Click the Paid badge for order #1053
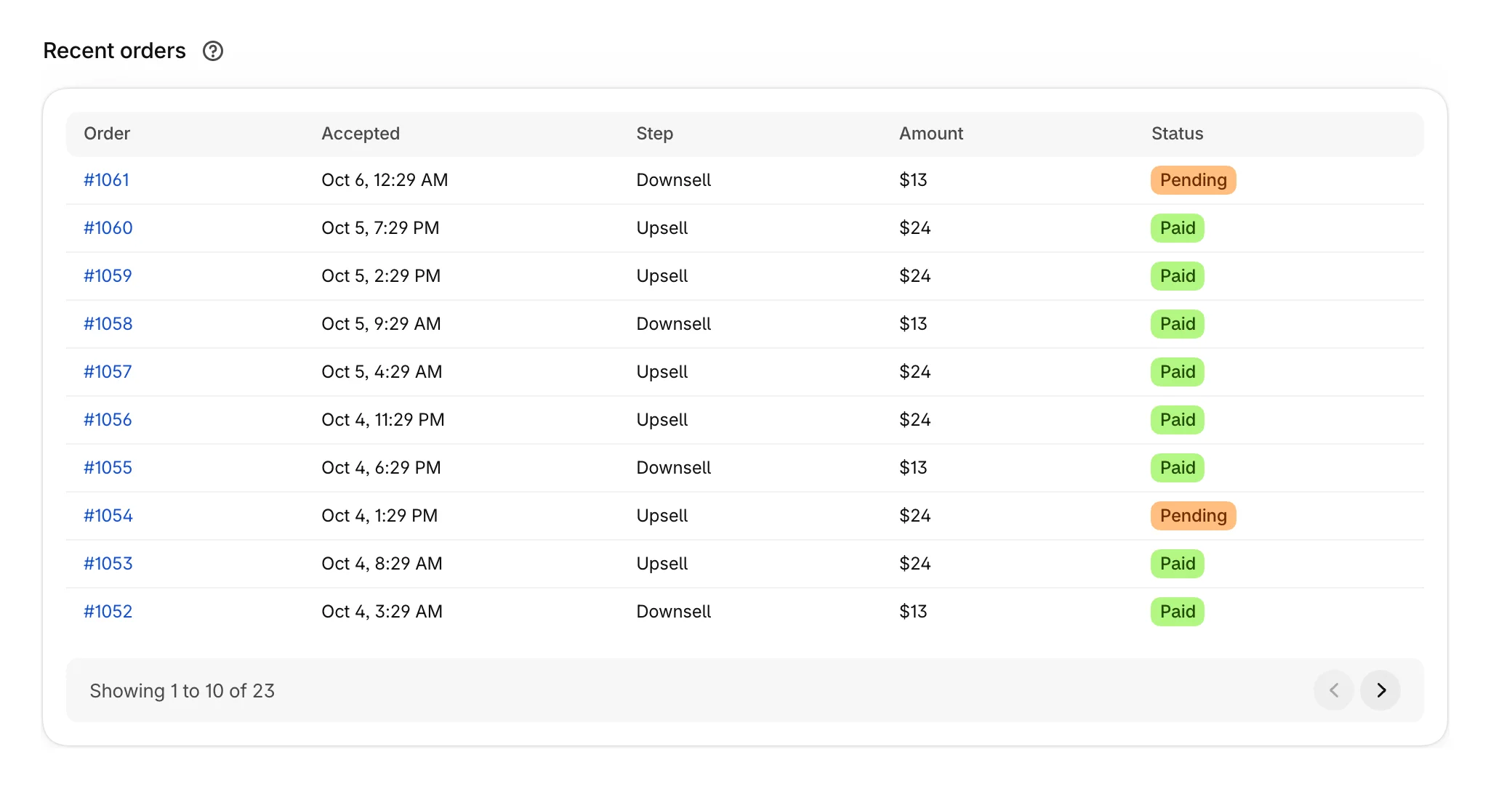This screenshot has height=789, width=1512. click(x=1178, y=564)
